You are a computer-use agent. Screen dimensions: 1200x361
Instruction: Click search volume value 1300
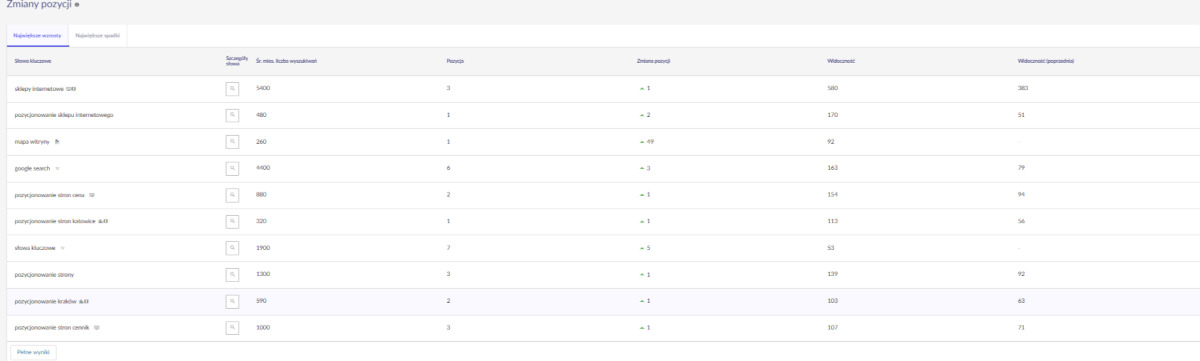point(263,273)
